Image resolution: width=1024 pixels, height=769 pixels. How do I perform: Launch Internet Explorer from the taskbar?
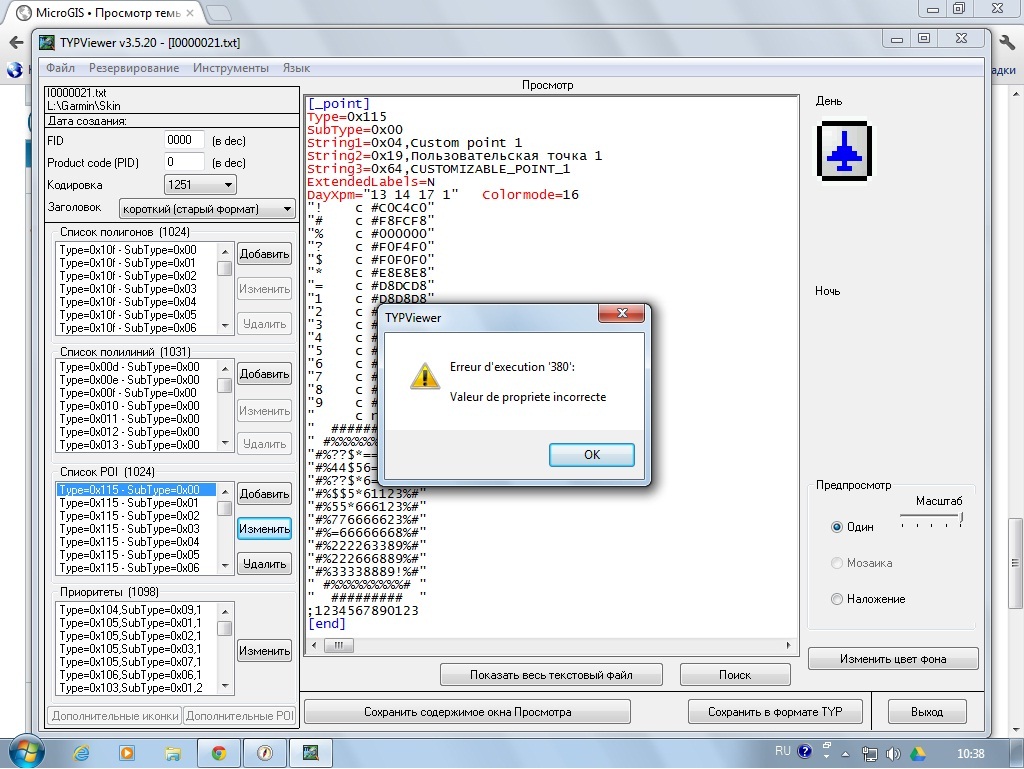pos(82,752)
